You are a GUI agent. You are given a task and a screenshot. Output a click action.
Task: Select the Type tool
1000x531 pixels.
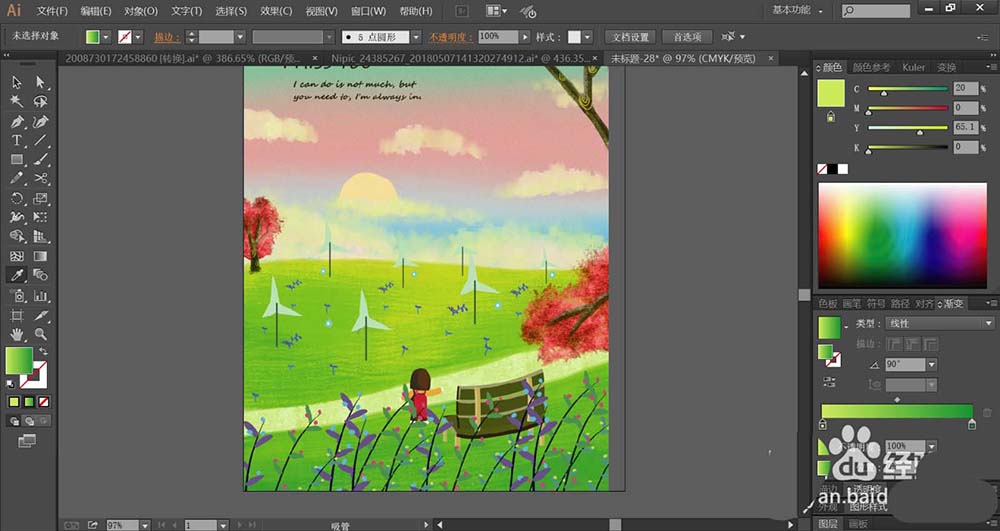click(x=17, y=140)
